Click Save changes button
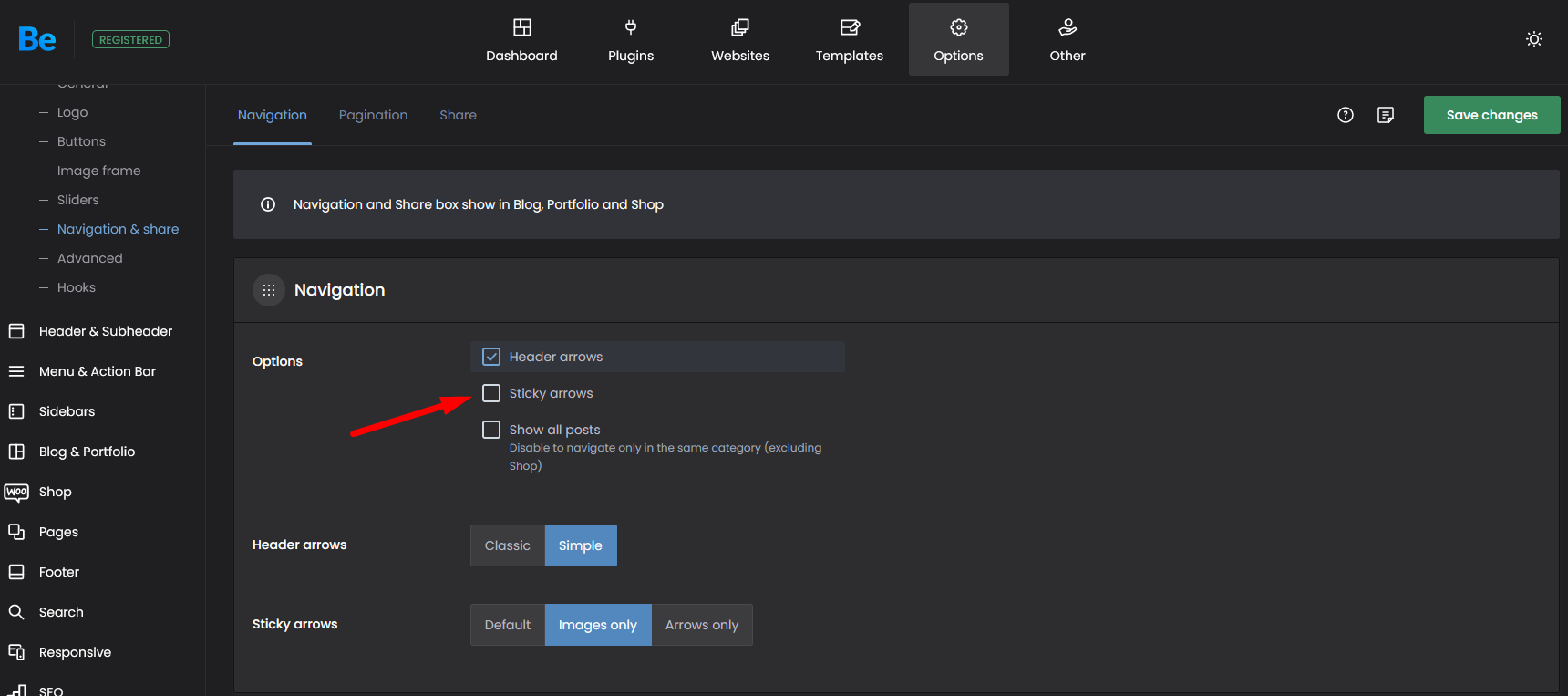This screenshot has height=696, width=1568. (x=1492, y=115)
